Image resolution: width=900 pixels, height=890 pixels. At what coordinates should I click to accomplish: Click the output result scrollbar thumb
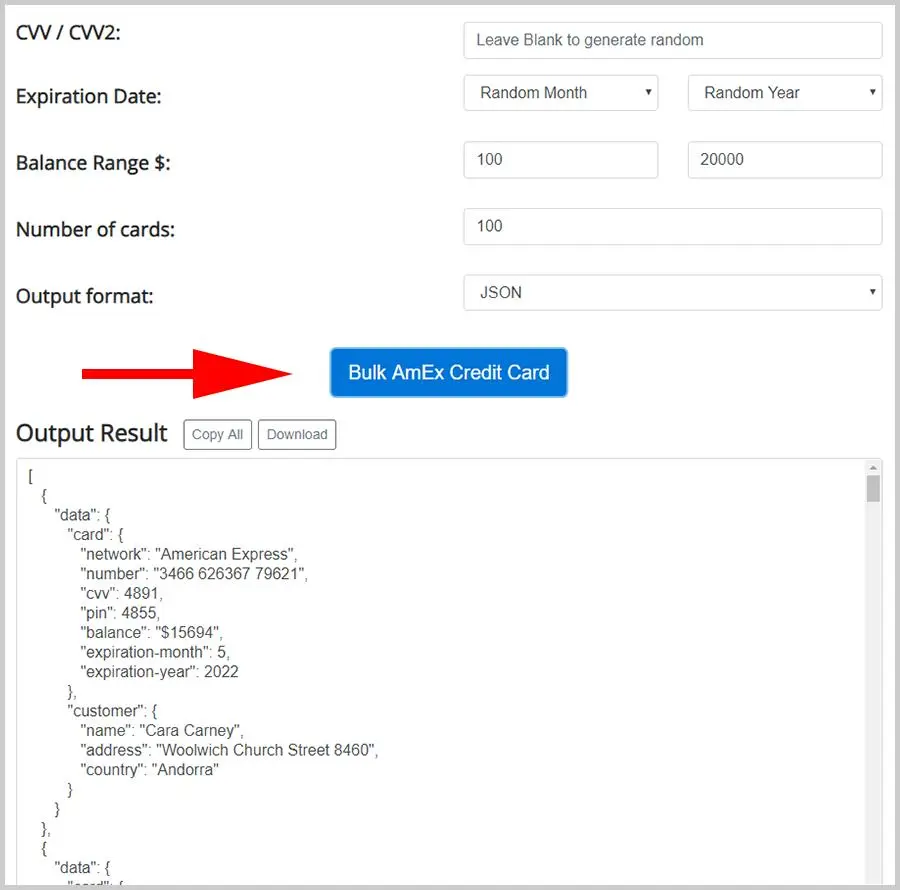[873, 489]
